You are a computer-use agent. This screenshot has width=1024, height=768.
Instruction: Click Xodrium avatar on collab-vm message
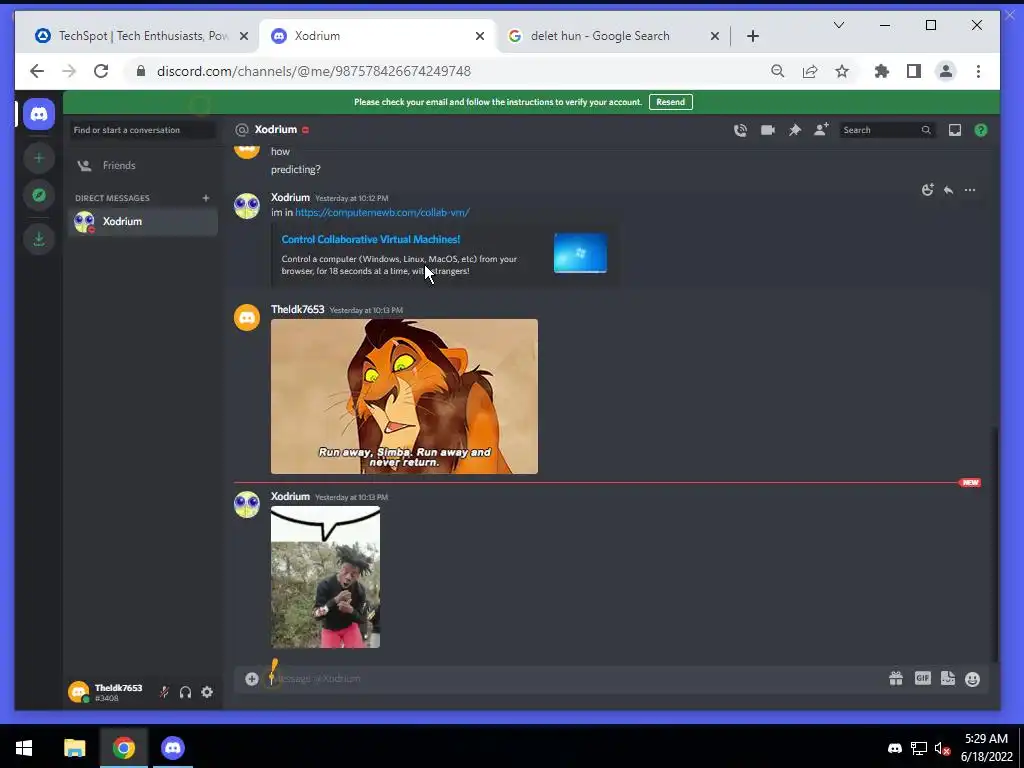tap(247, 206)
